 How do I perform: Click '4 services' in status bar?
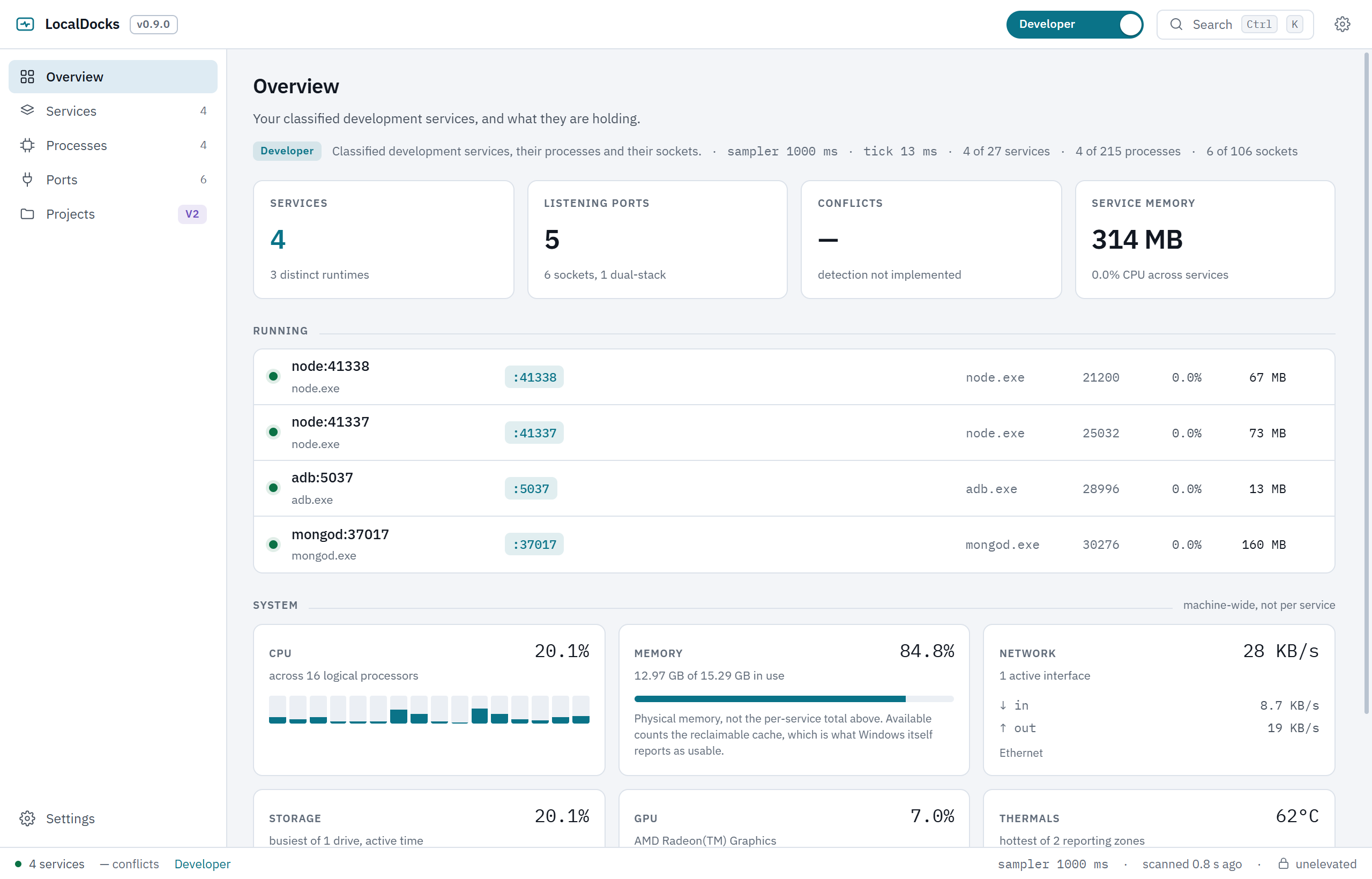[x=56, y=863]
